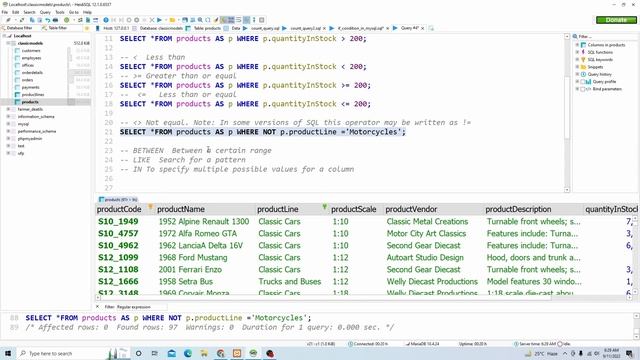The image size is (640, 360).
Task: Click the magnifier find-text toolbar icon
Action: click(200, 20)
